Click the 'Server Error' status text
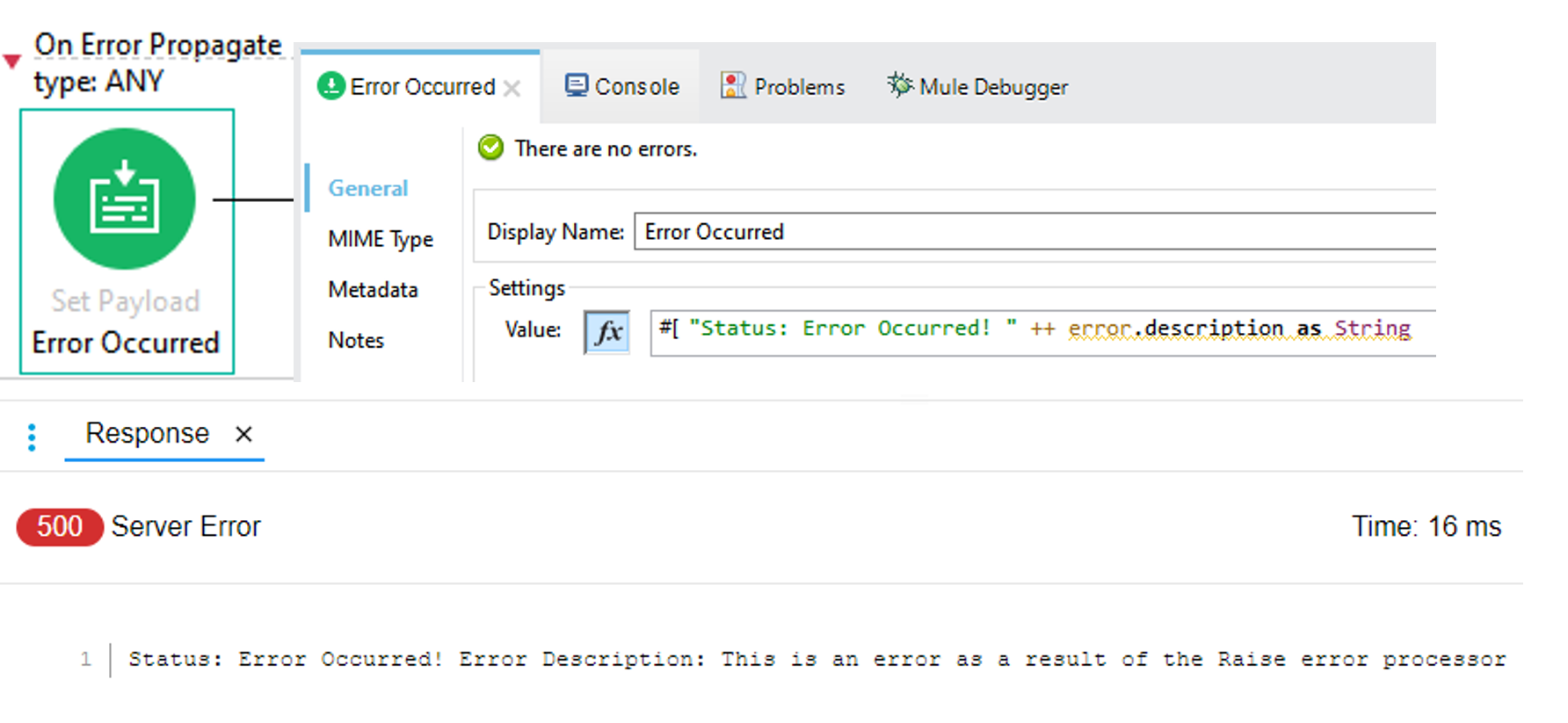Image resolution: width=1568 pixels, height=723 pixels. (x=186, y=526)
